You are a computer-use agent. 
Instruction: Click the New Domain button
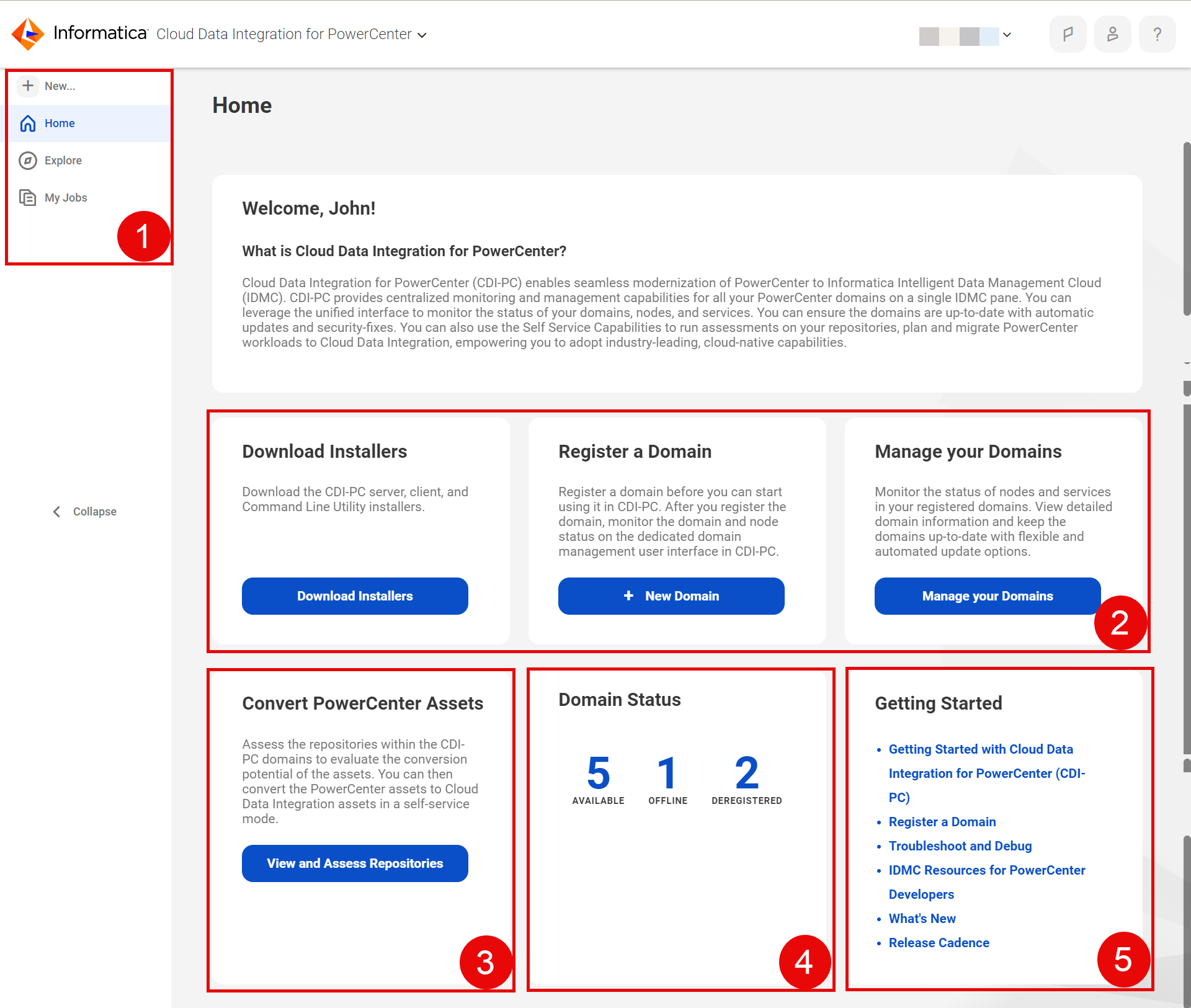tap(671, 595)
